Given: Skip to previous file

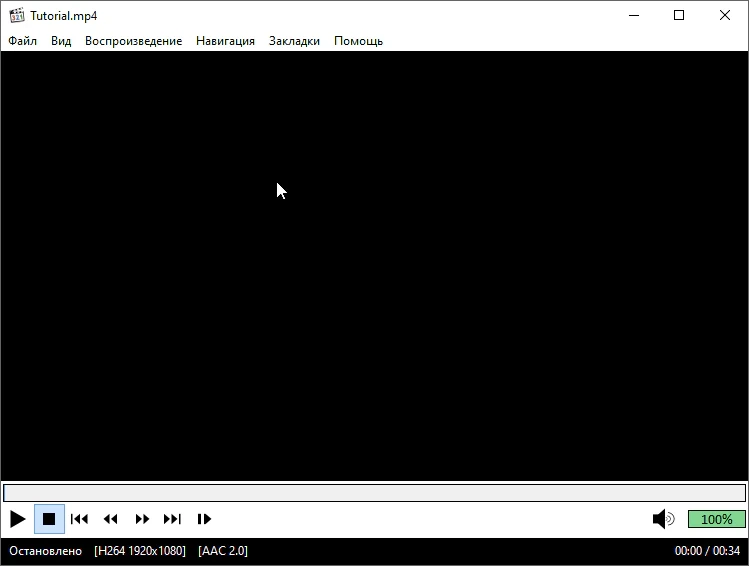Looking at the screenshot, I should [x=79, y=519].
